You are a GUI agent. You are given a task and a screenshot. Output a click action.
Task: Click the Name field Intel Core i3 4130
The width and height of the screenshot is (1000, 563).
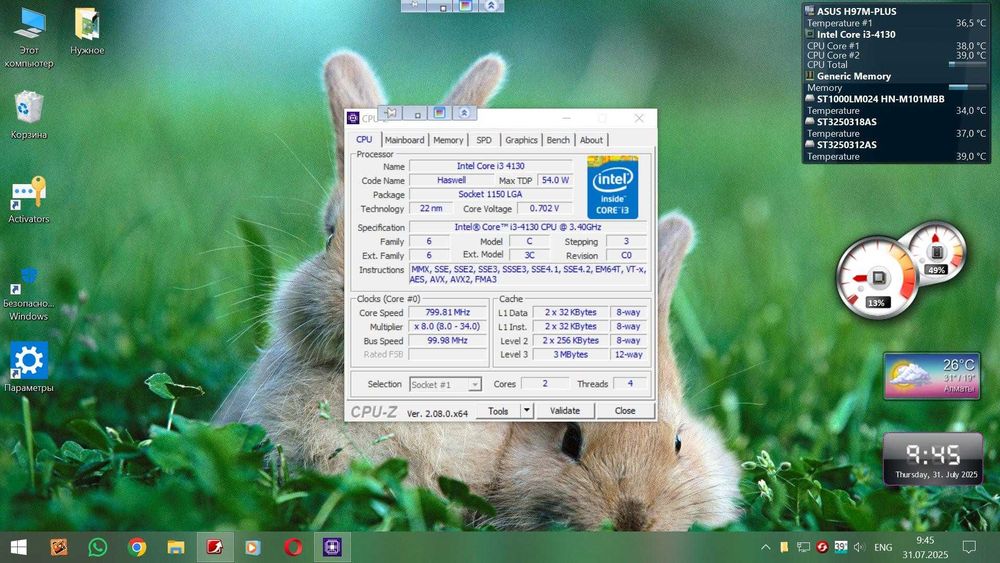pyautogui.click(x=490, y=166)
